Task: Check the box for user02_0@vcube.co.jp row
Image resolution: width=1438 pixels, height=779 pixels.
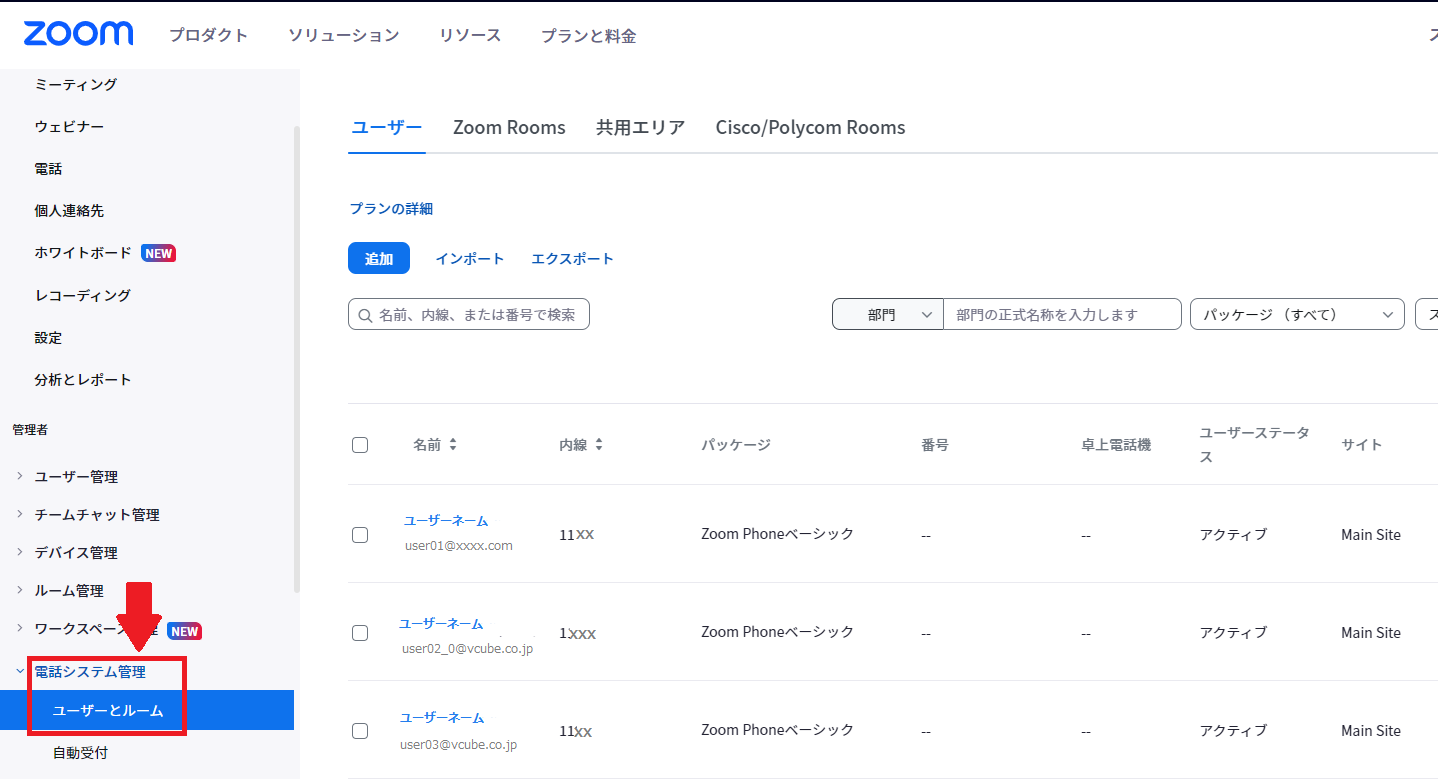Action: click(x=360, y=633)
